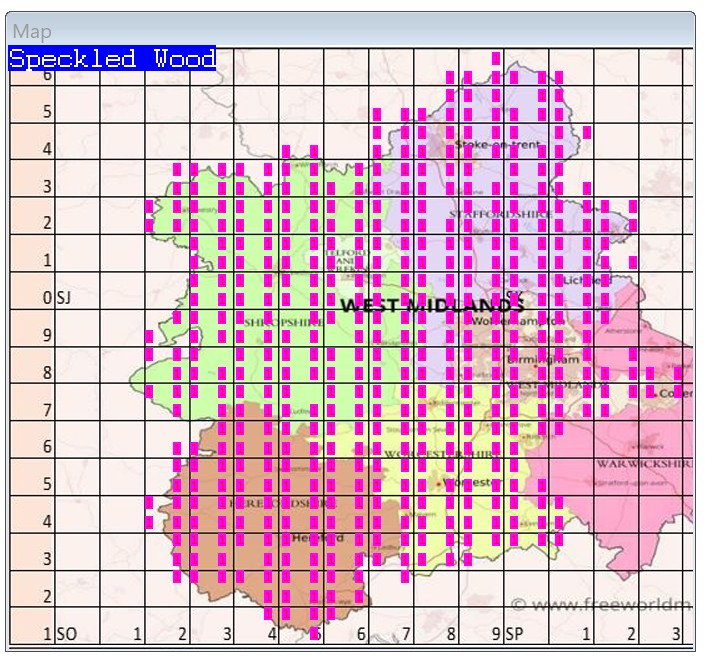Click the Speckled Wood species title
705x657 pixels.
coord(112,59)
